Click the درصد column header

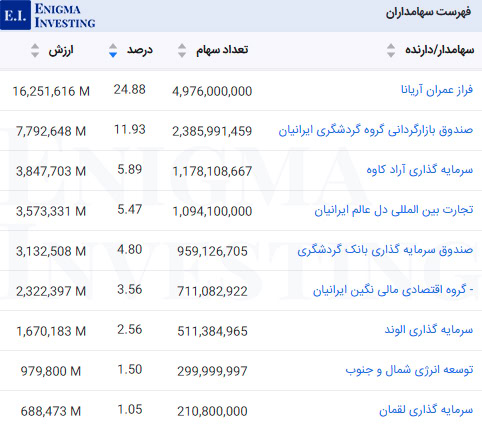coord(140,50)
